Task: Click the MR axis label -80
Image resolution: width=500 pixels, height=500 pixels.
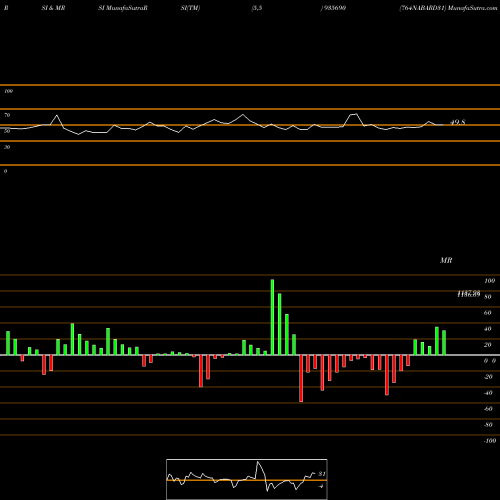Action: [x=488, y=425]
